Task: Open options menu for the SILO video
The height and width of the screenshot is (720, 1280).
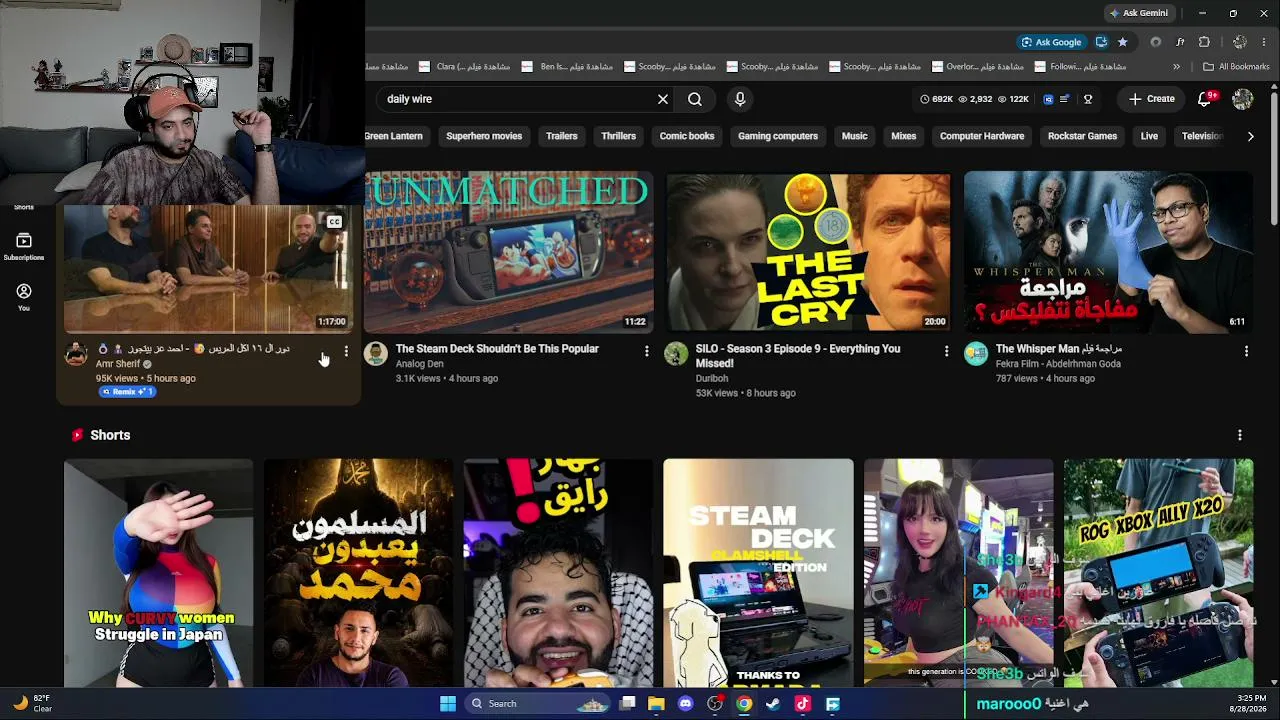Action: (946, 351)
